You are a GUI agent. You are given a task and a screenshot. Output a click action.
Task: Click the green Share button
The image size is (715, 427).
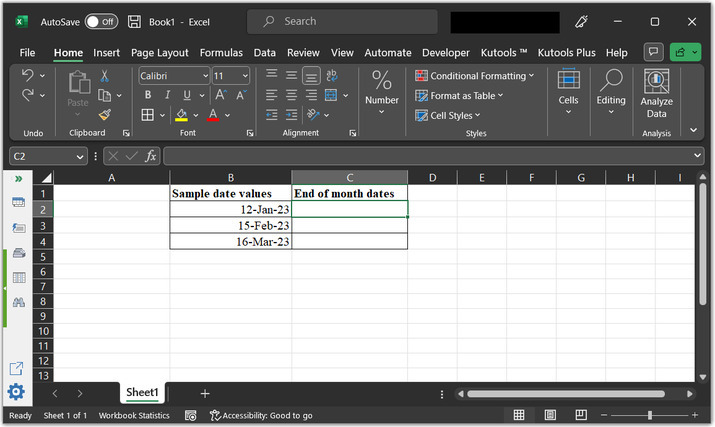click(685, 52)
